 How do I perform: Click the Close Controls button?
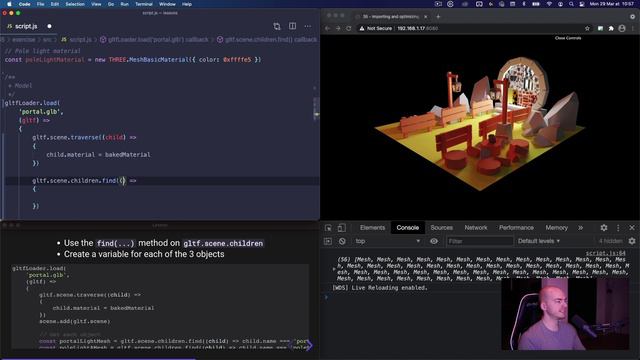[568, 38]
